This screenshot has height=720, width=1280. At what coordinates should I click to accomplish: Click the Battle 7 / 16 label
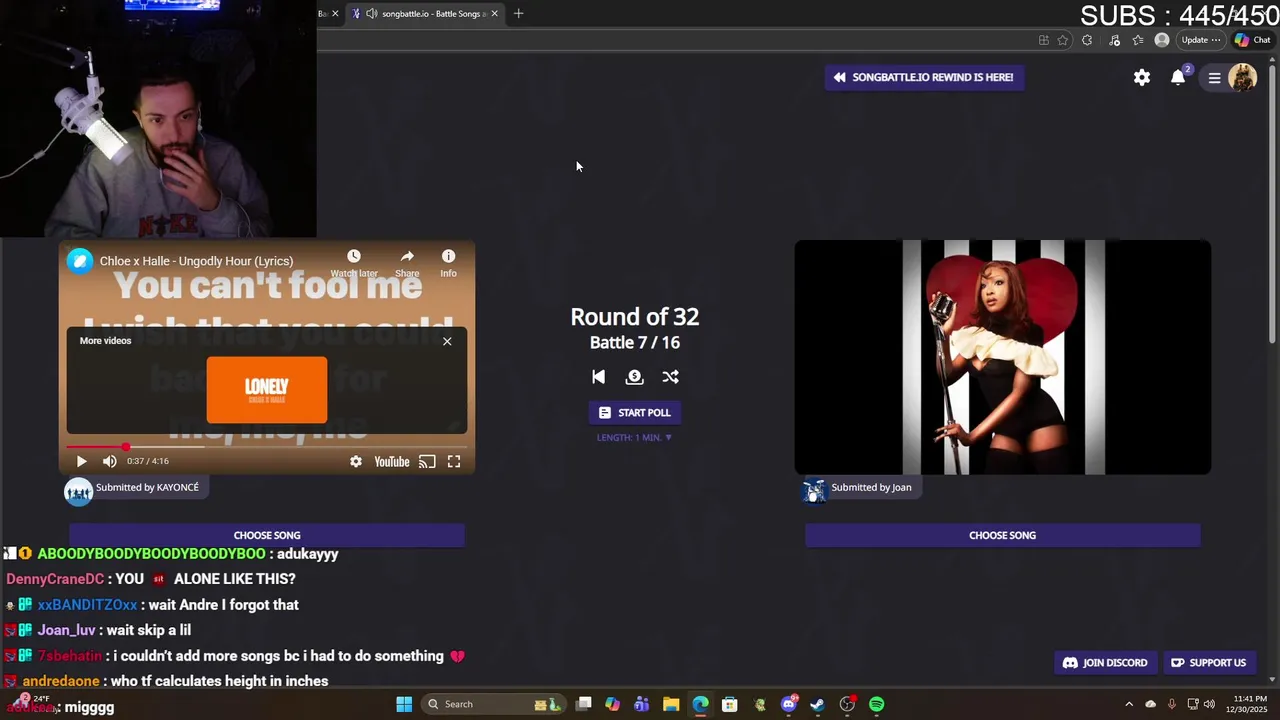pos(634,342)
